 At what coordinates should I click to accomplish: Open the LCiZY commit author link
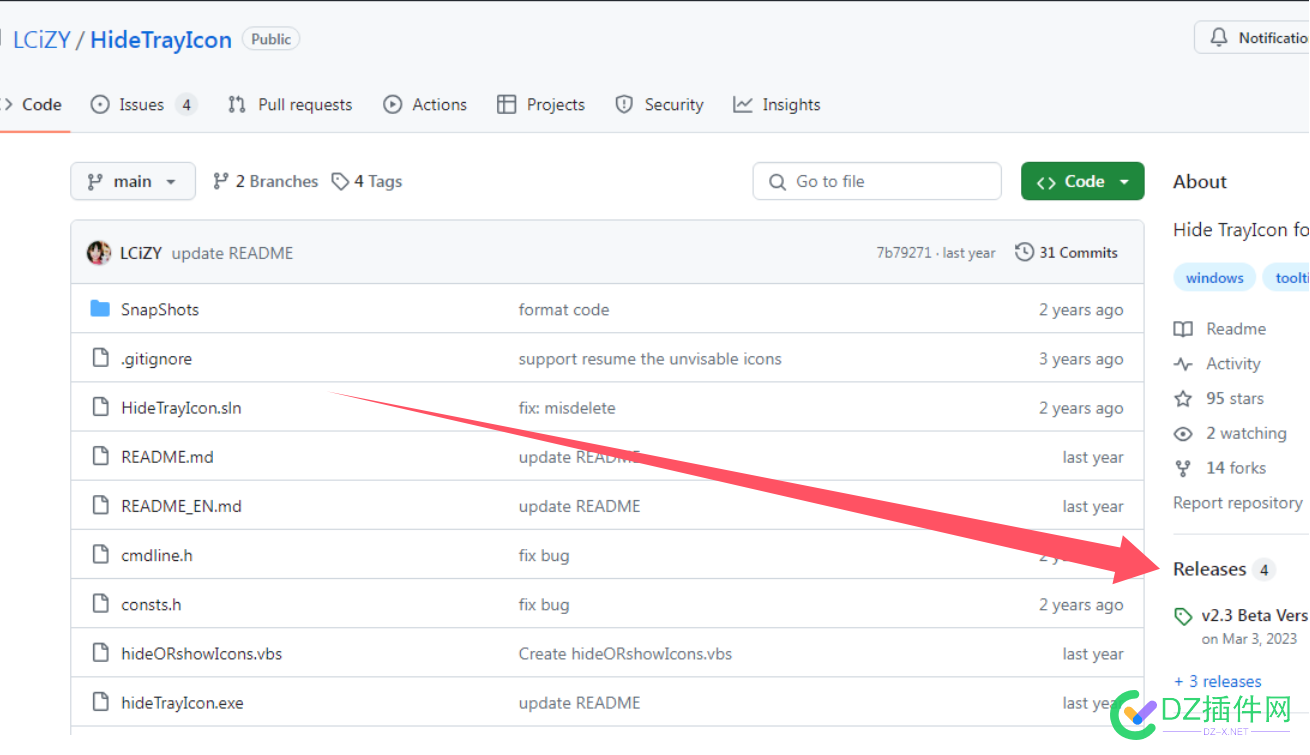(141, 253)
